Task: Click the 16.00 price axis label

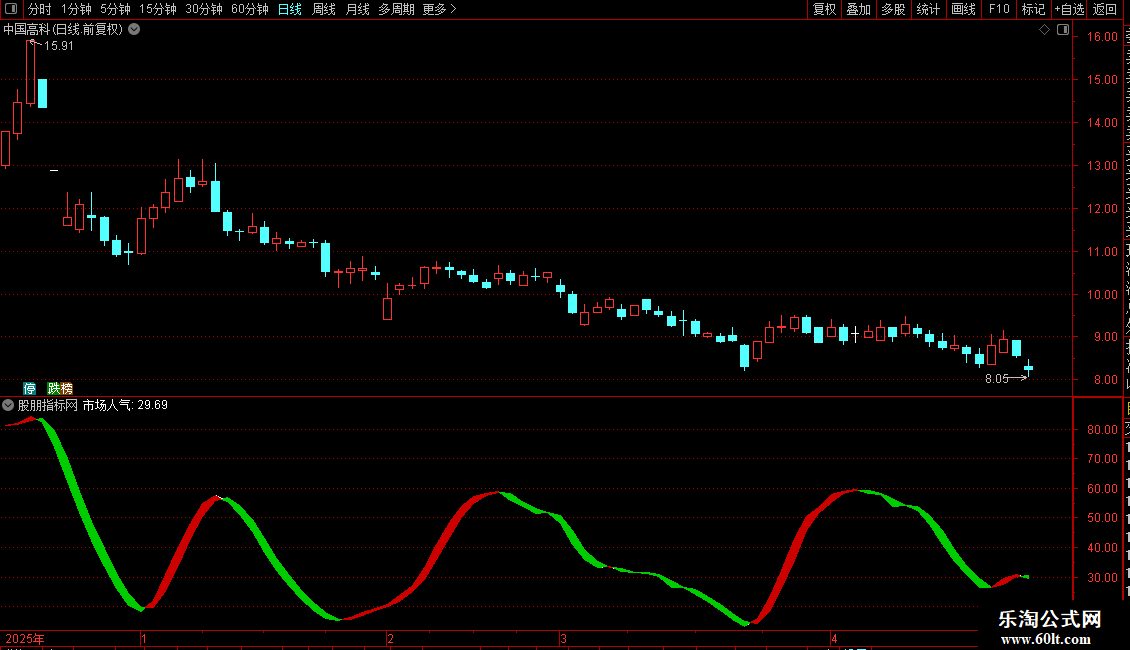Action: 1102,37
